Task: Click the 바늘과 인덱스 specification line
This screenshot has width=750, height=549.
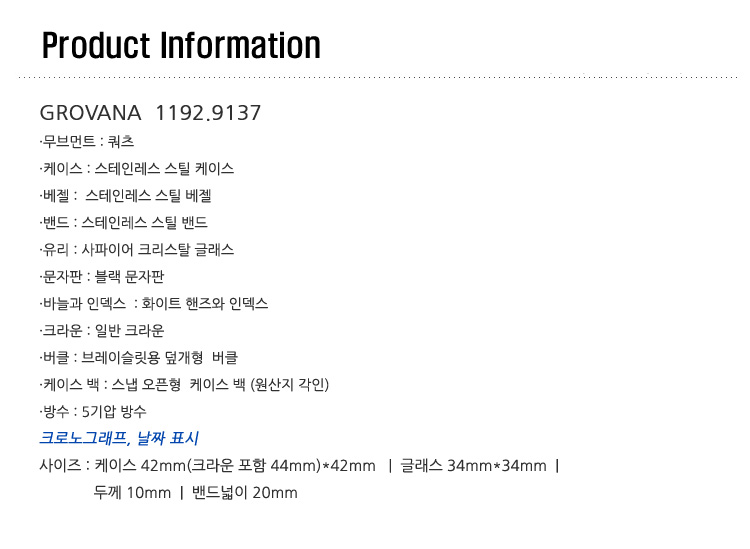Action: pos(154,304)
